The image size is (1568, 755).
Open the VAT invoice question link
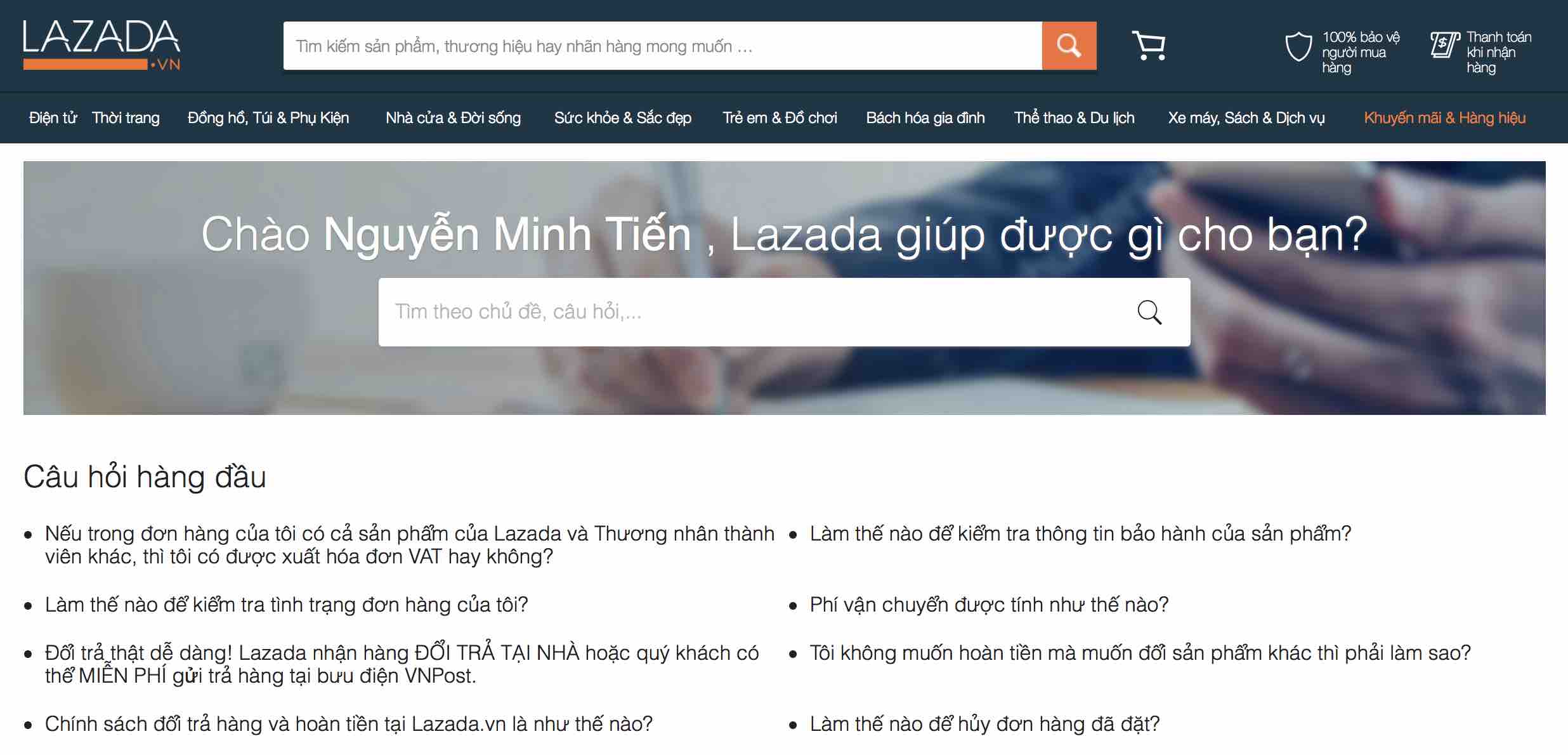[410, 545]
